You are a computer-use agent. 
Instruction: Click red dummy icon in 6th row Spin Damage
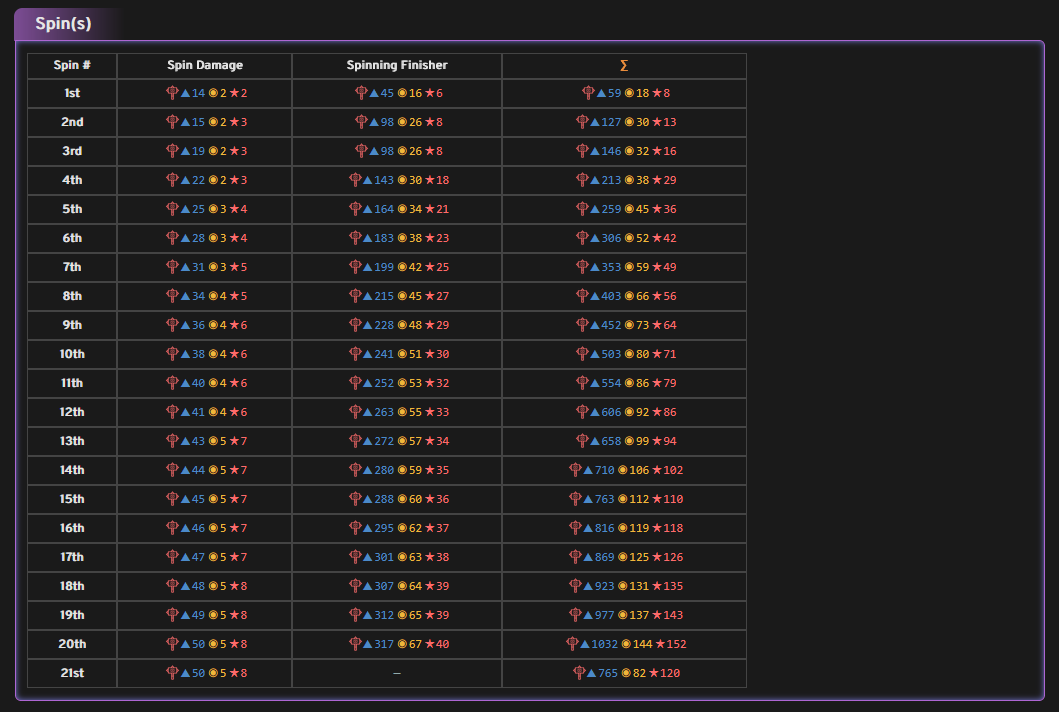(x=172, y=238)
